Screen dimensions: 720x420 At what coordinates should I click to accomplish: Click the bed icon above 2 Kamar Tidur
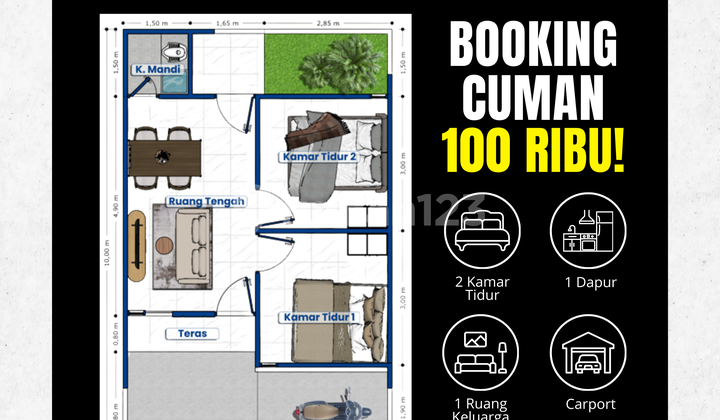(481, 233)
